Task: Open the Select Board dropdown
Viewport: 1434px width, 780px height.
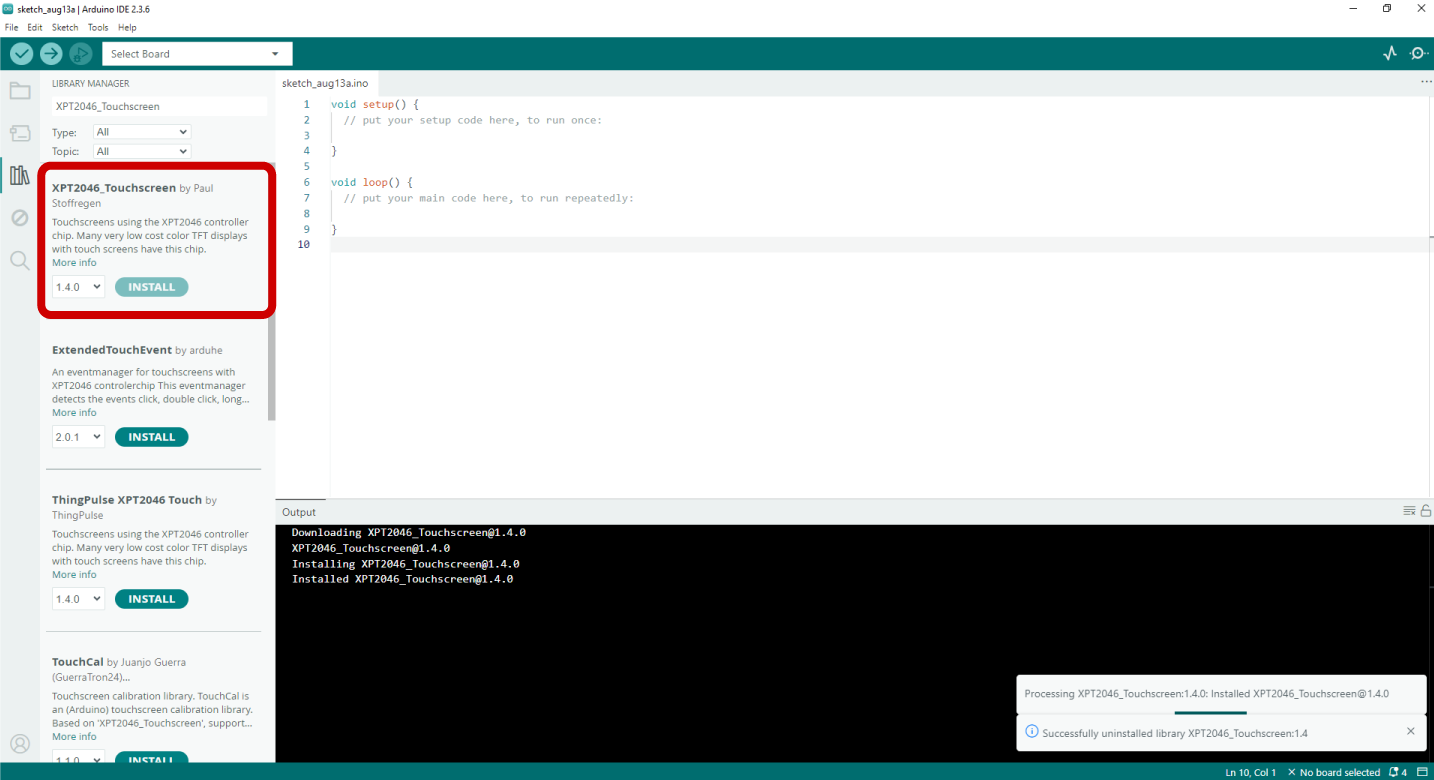Action: point(197,54)
